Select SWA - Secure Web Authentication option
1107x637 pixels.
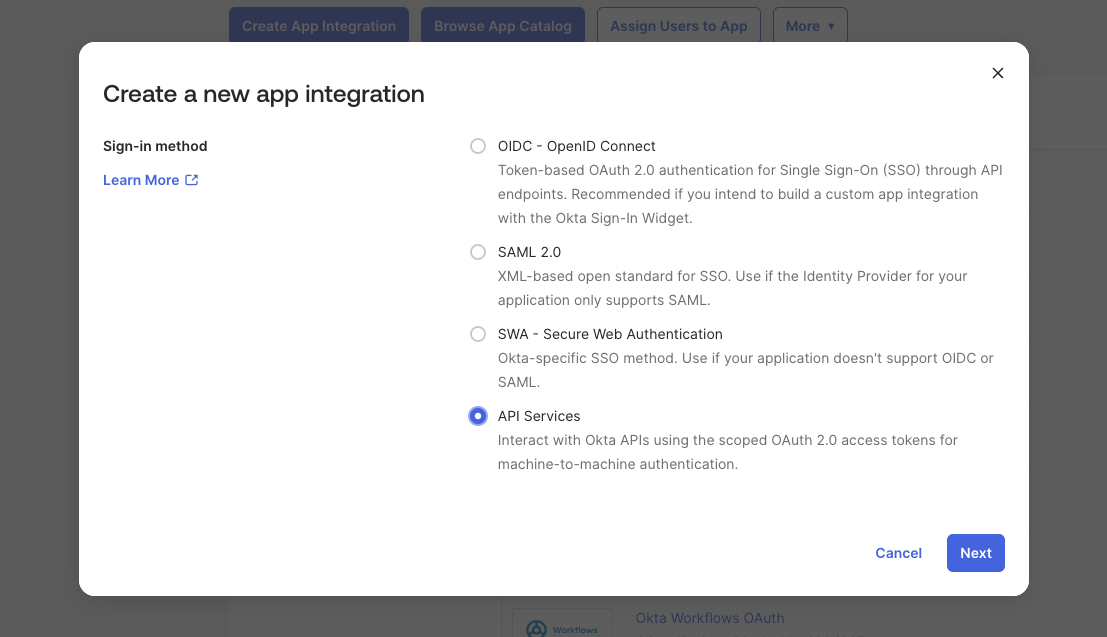click(478, 334)
